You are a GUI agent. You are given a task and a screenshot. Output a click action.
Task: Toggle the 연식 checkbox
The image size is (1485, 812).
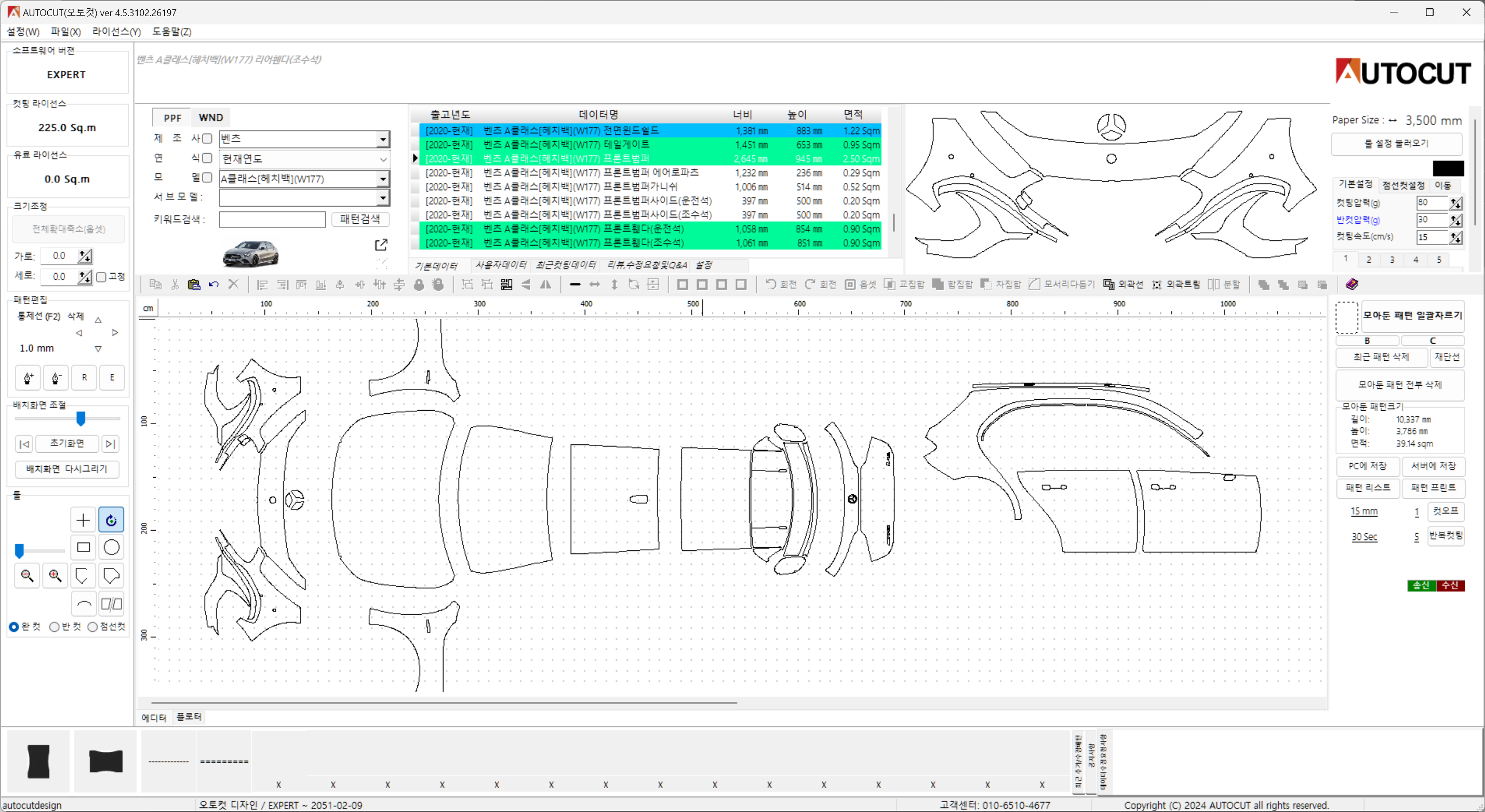208,158
